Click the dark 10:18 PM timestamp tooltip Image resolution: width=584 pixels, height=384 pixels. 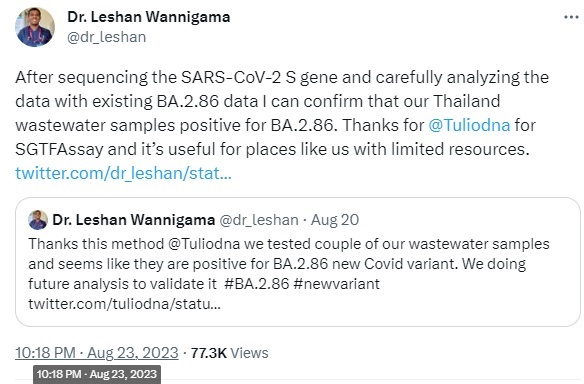click(x=97, y=374)
